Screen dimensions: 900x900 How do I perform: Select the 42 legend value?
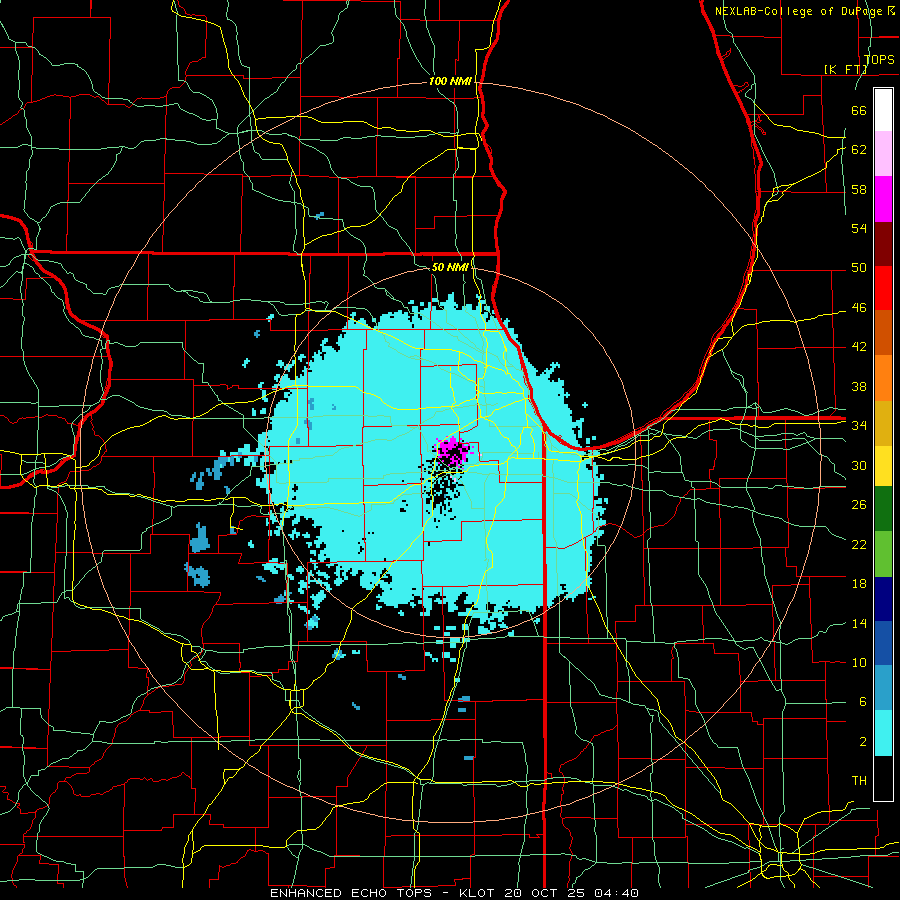coord(859,347)
